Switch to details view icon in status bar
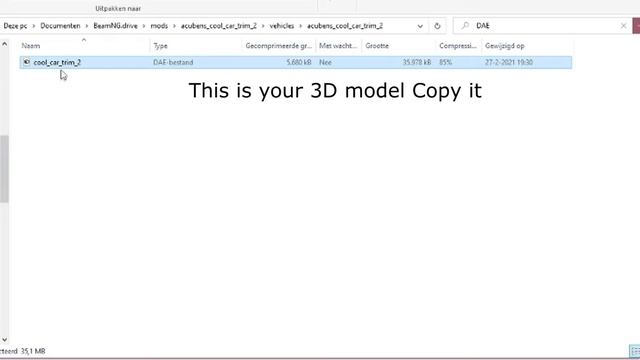 (635, 351)
